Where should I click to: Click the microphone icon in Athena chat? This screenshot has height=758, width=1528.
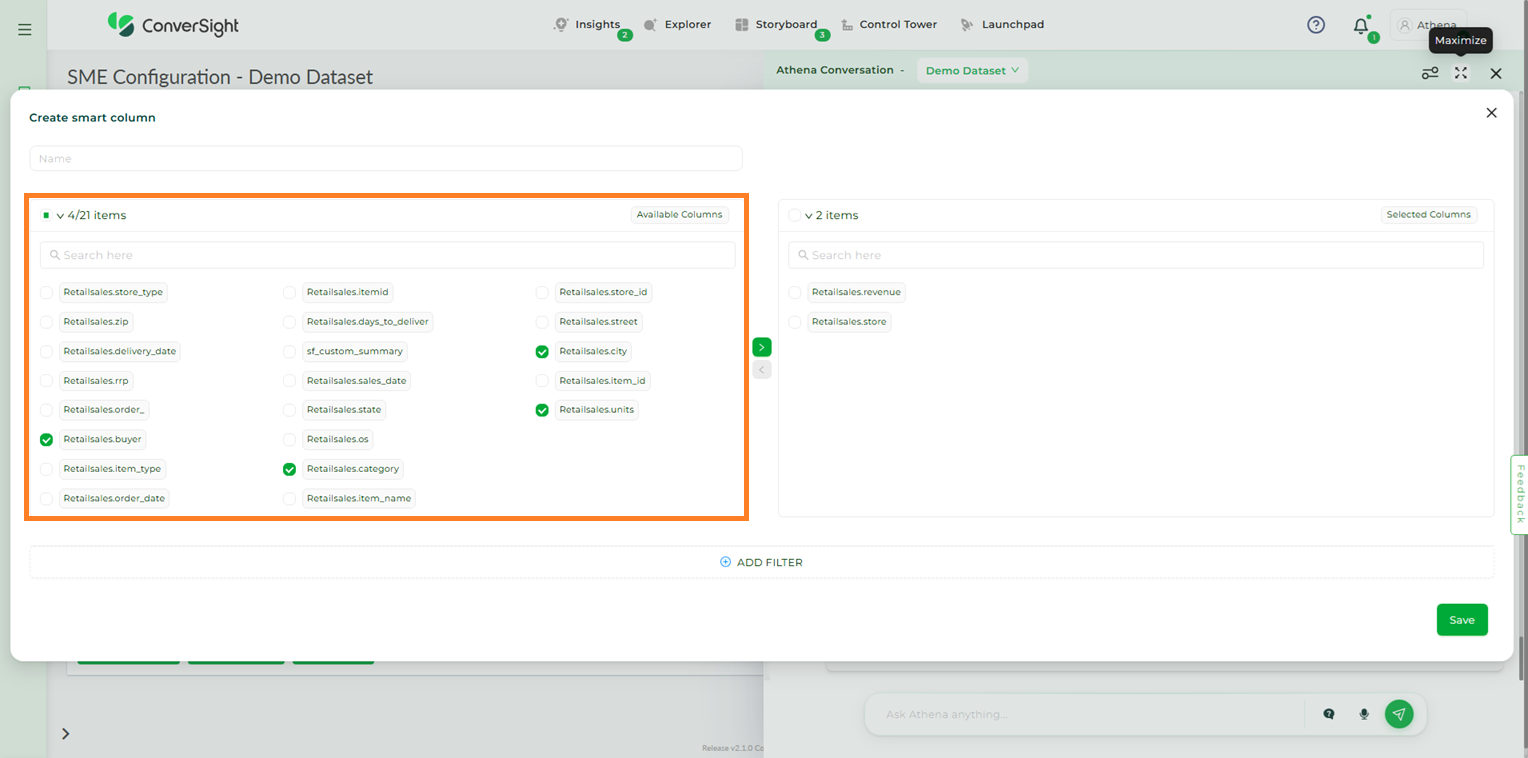1363,714
